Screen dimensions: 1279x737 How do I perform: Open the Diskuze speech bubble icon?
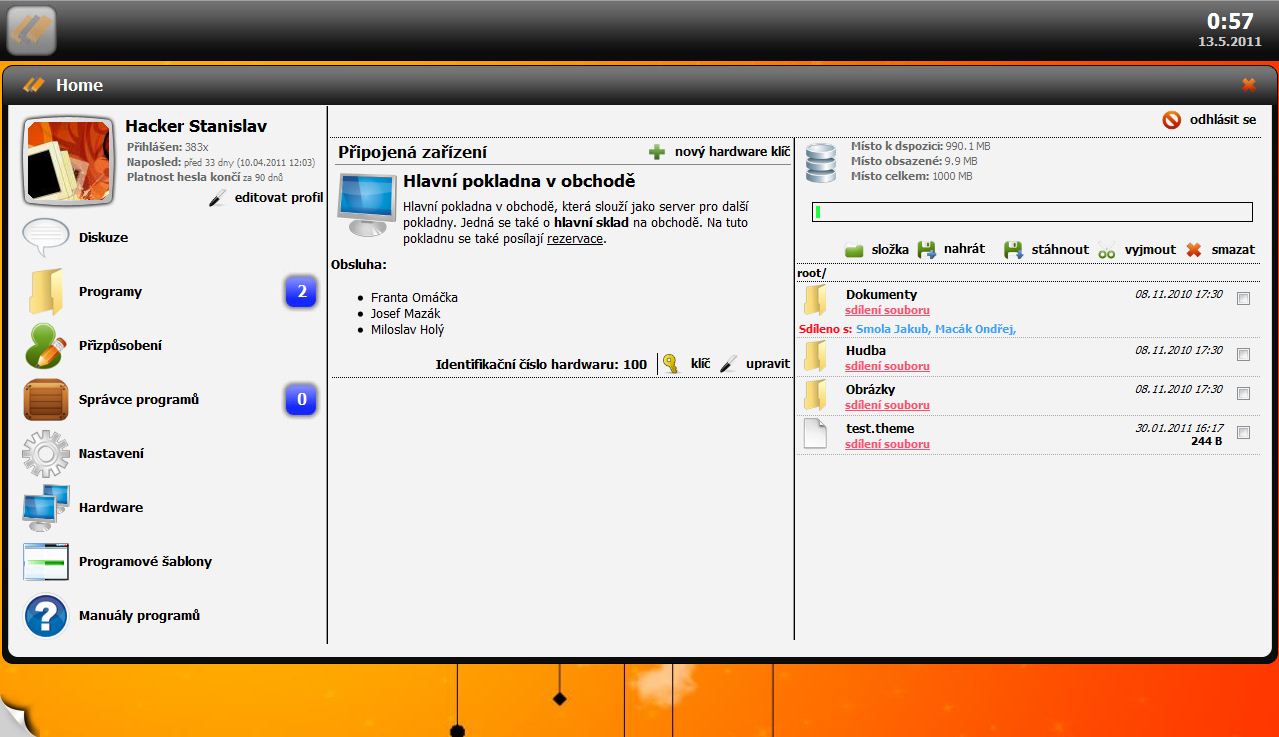(x=46, y=238)
